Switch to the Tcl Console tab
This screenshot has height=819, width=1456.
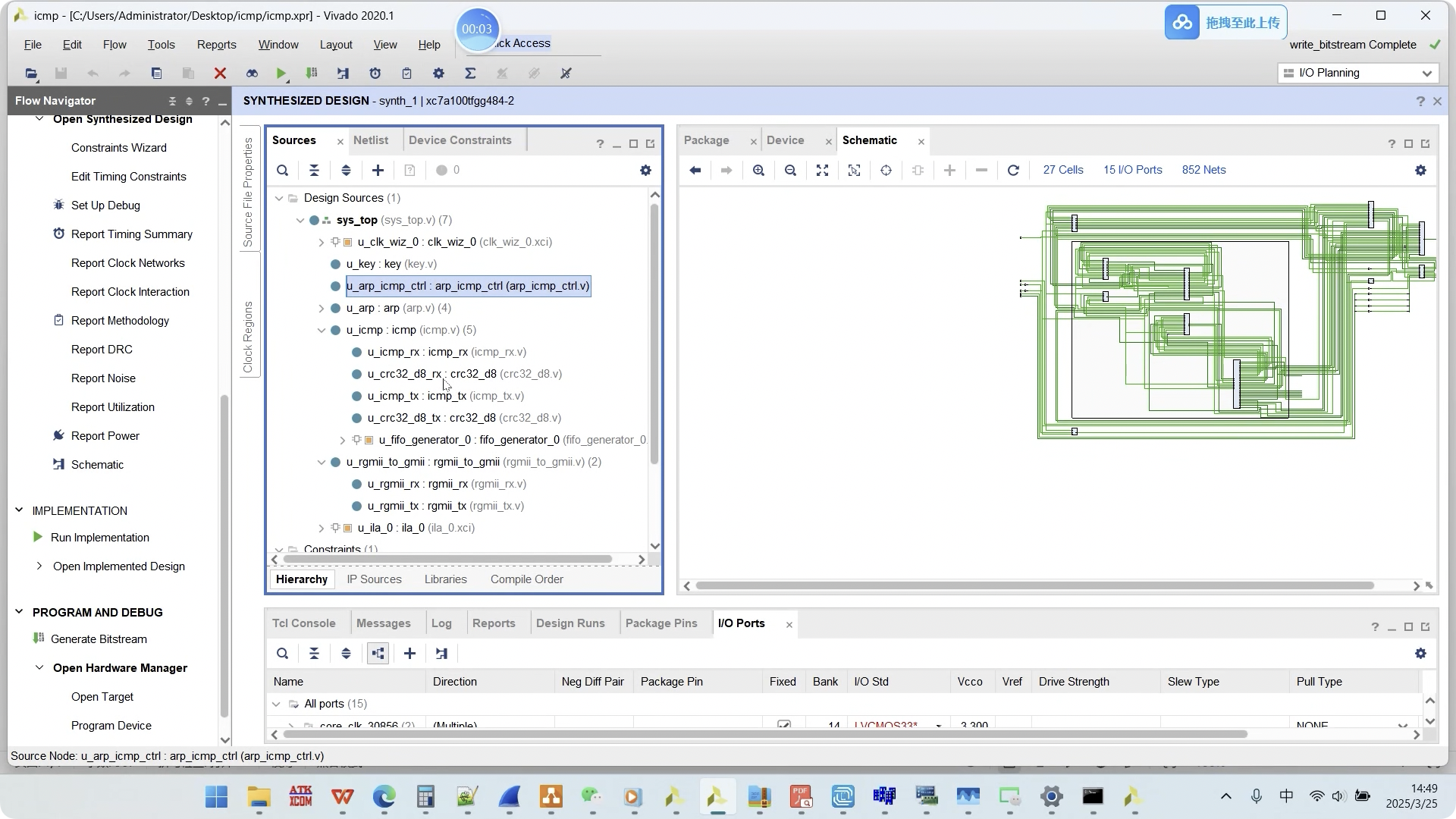tap(303, 623)
